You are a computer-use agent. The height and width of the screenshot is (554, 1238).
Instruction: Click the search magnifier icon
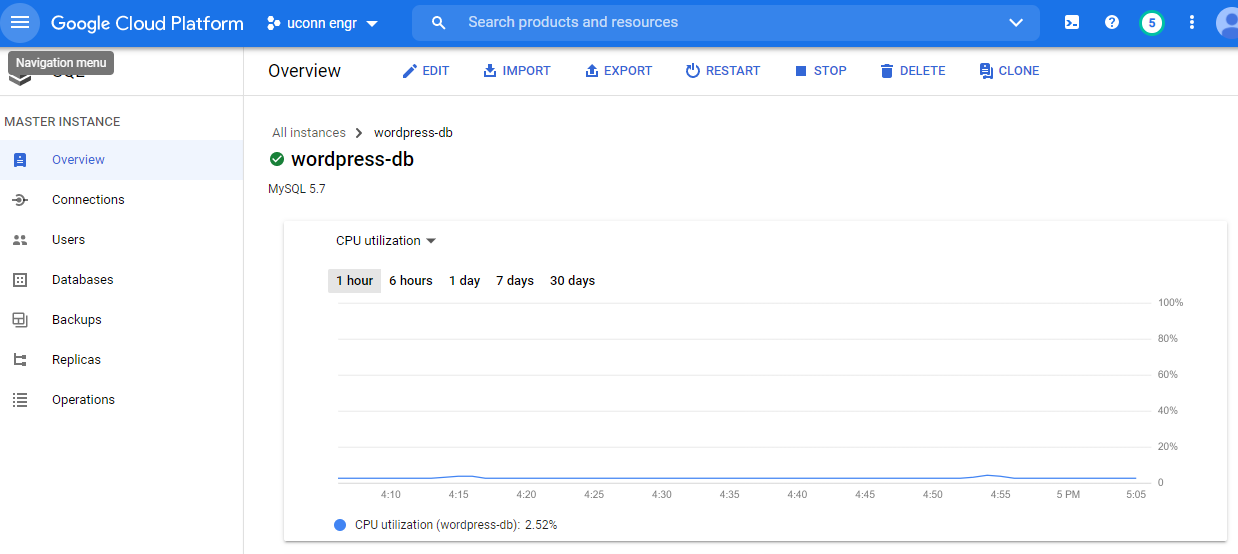[x=438, y=22]
